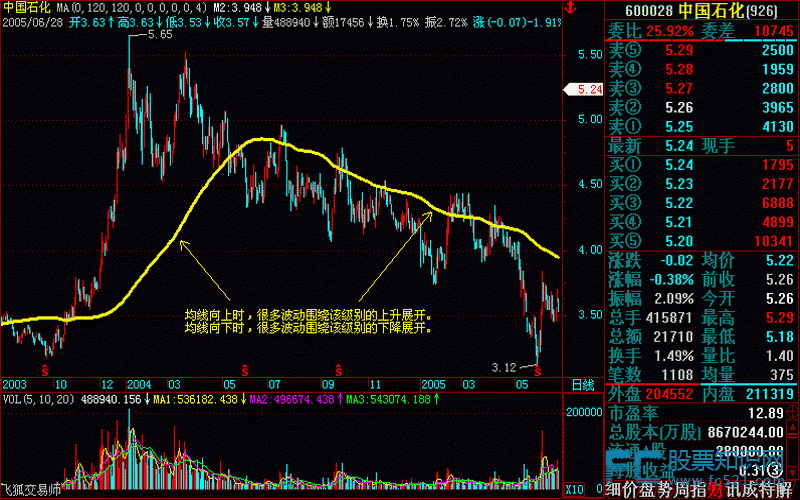Screen dimensions: 800x500
Task: Click the 卖② ask row at 5.26
Action: tap(702, 107)
